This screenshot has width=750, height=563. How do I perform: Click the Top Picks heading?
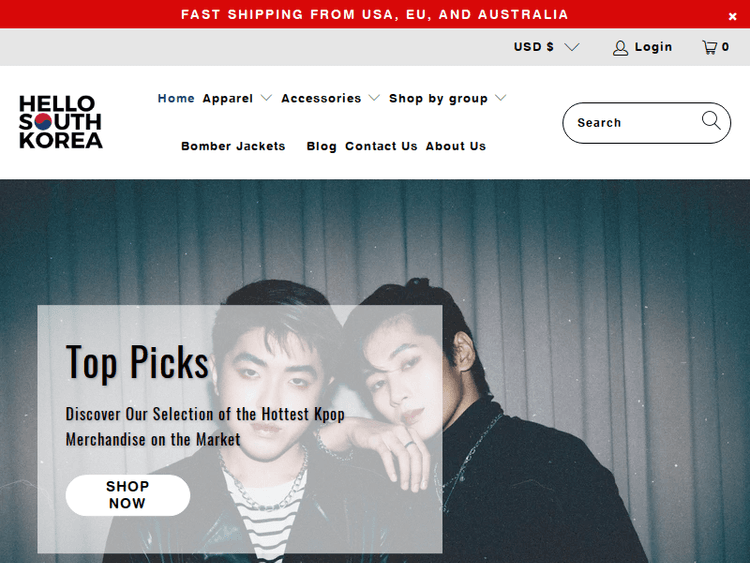click(x=137, y=362)
